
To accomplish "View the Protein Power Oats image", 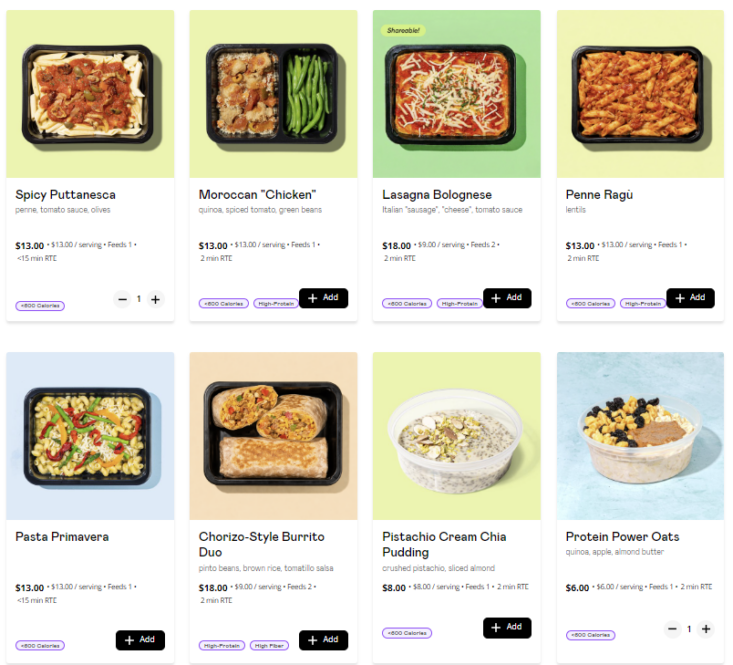I will point(640,436).
